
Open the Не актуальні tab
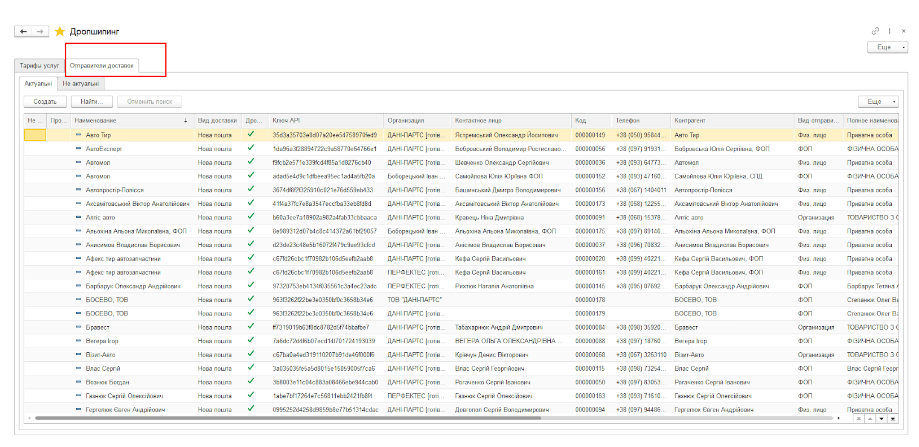[80, 84]
